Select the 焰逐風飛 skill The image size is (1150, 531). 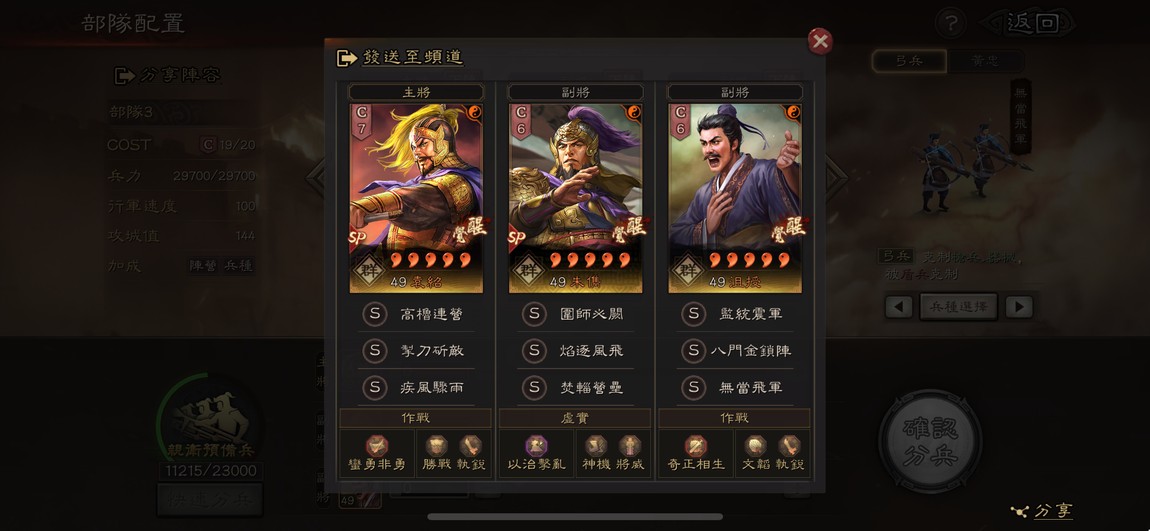576,351
